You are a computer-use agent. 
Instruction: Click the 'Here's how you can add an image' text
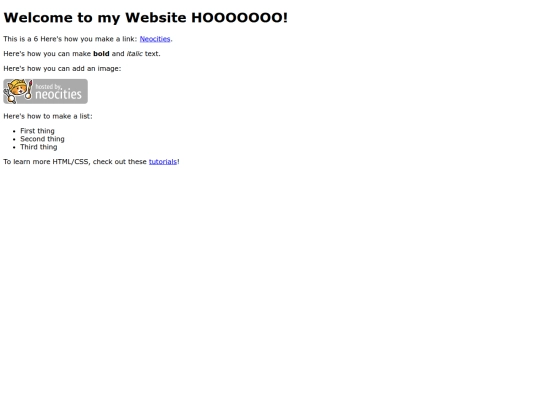pos(62,69)
